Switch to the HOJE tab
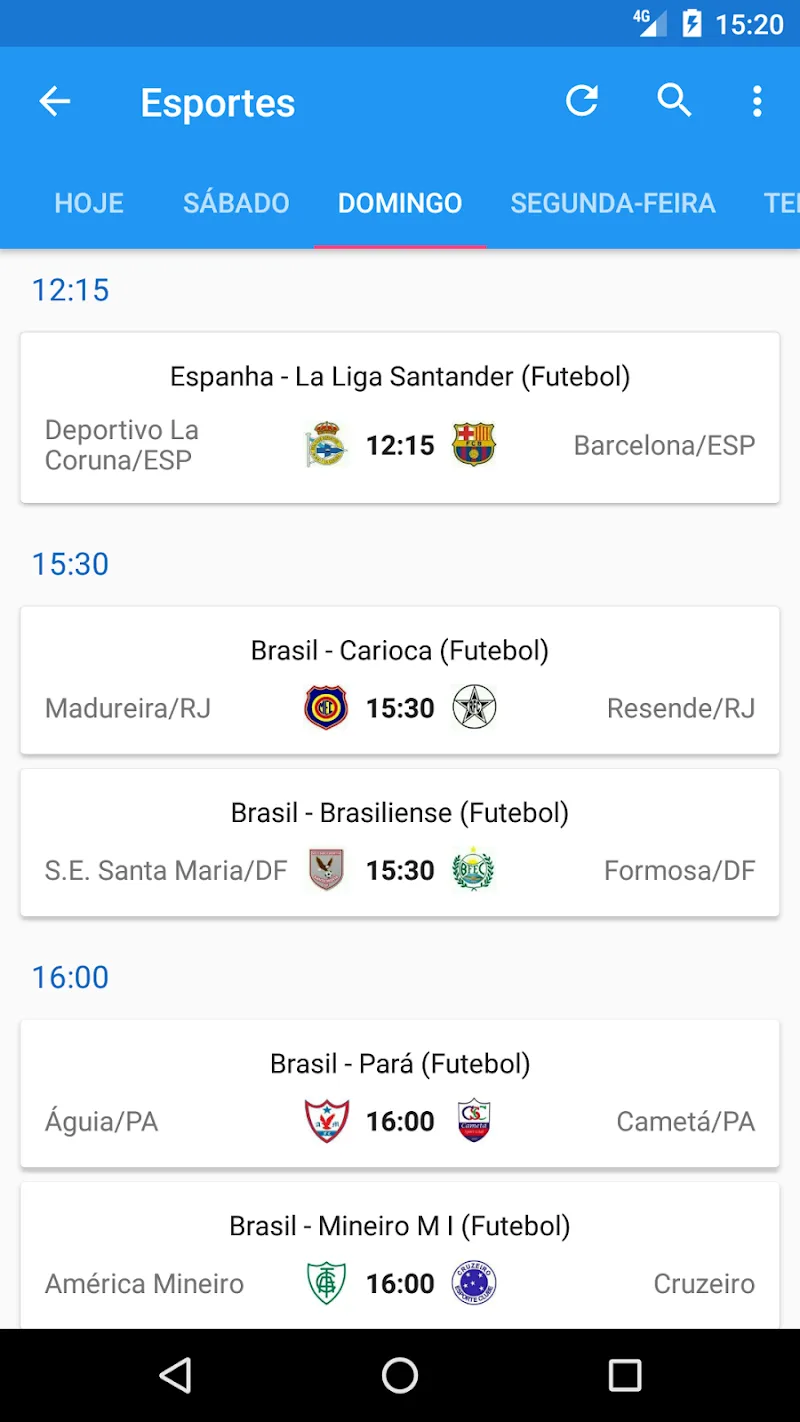 point(89,203)
